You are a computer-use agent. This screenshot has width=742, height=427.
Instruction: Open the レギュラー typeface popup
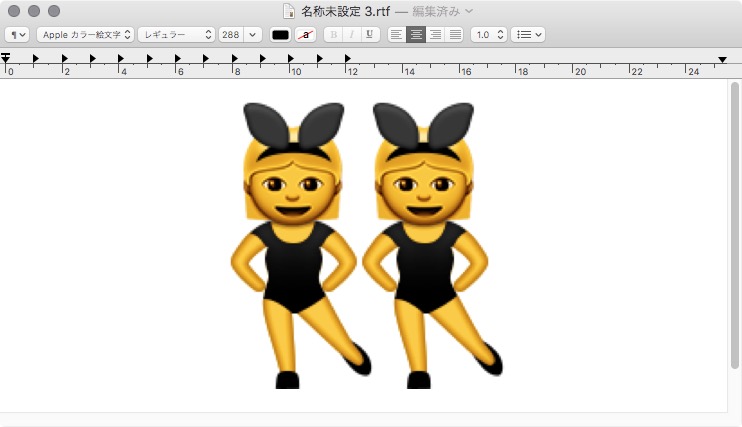click(x=177, y=35)
